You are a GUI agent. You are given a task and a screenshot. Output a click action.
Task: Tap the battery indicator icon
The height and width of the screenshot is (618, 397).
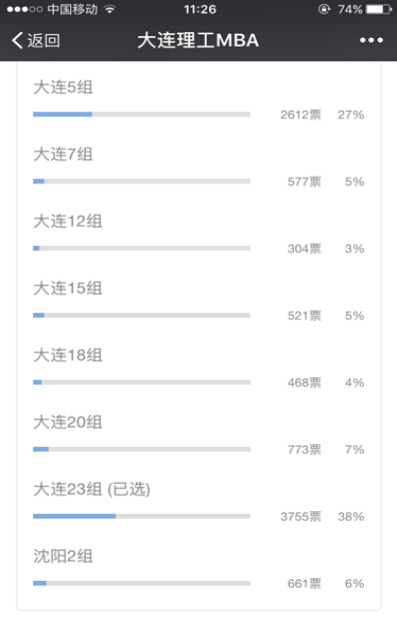pos(379,9)
